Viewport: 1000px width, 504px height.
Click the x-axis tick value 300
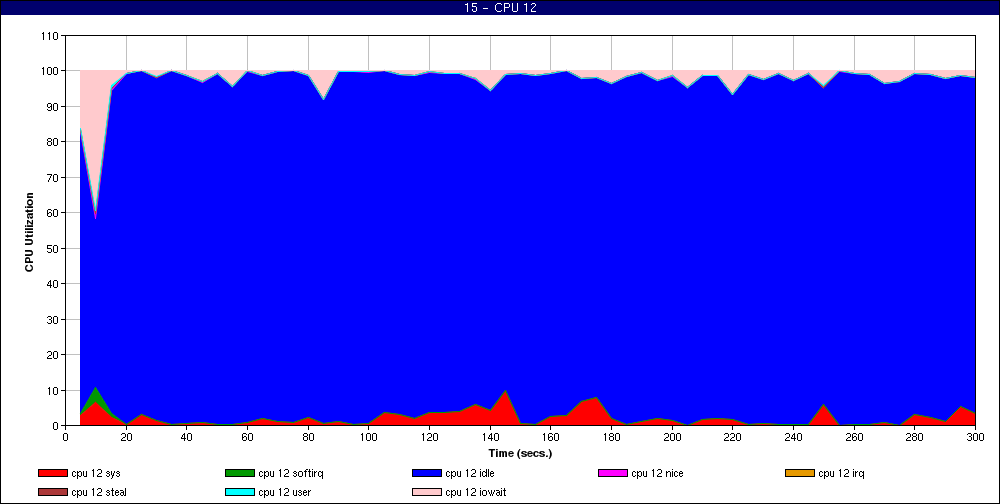pyautogui.click(x=975, y=437)
